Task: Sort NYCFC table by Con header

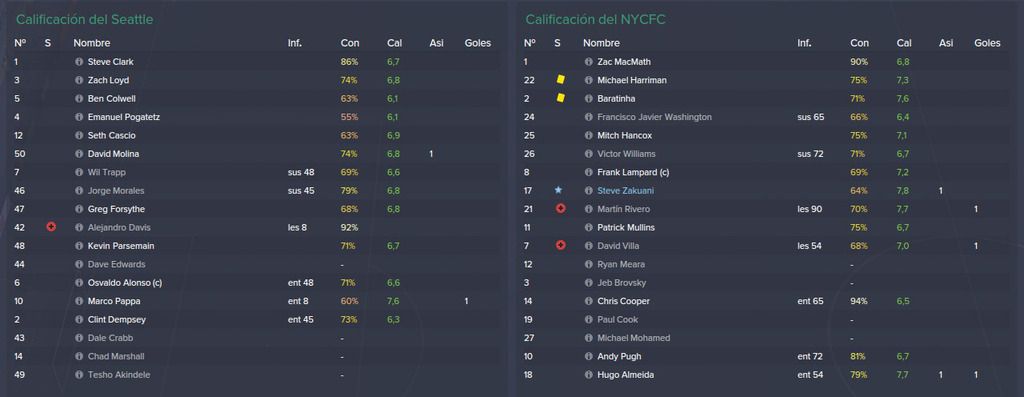Action: pyautogui.click(x=859, y=43)
